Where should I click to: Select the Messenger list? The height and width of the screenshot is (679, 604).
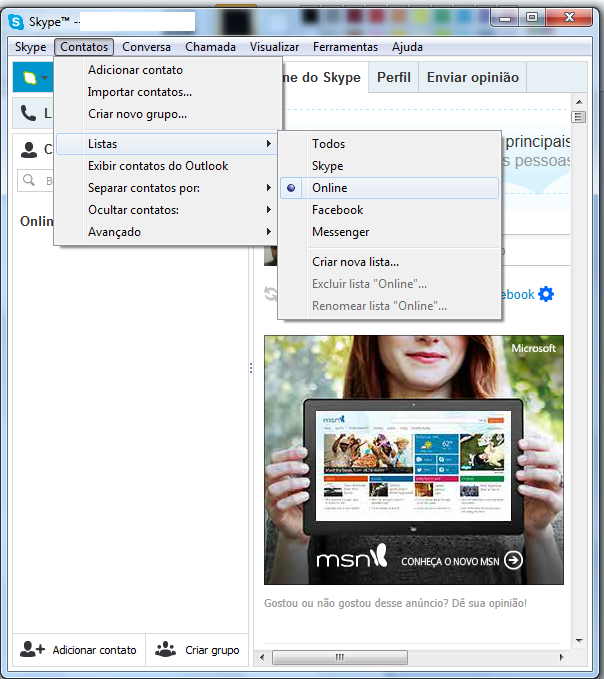pyautogui.click(x=389, y=232)
